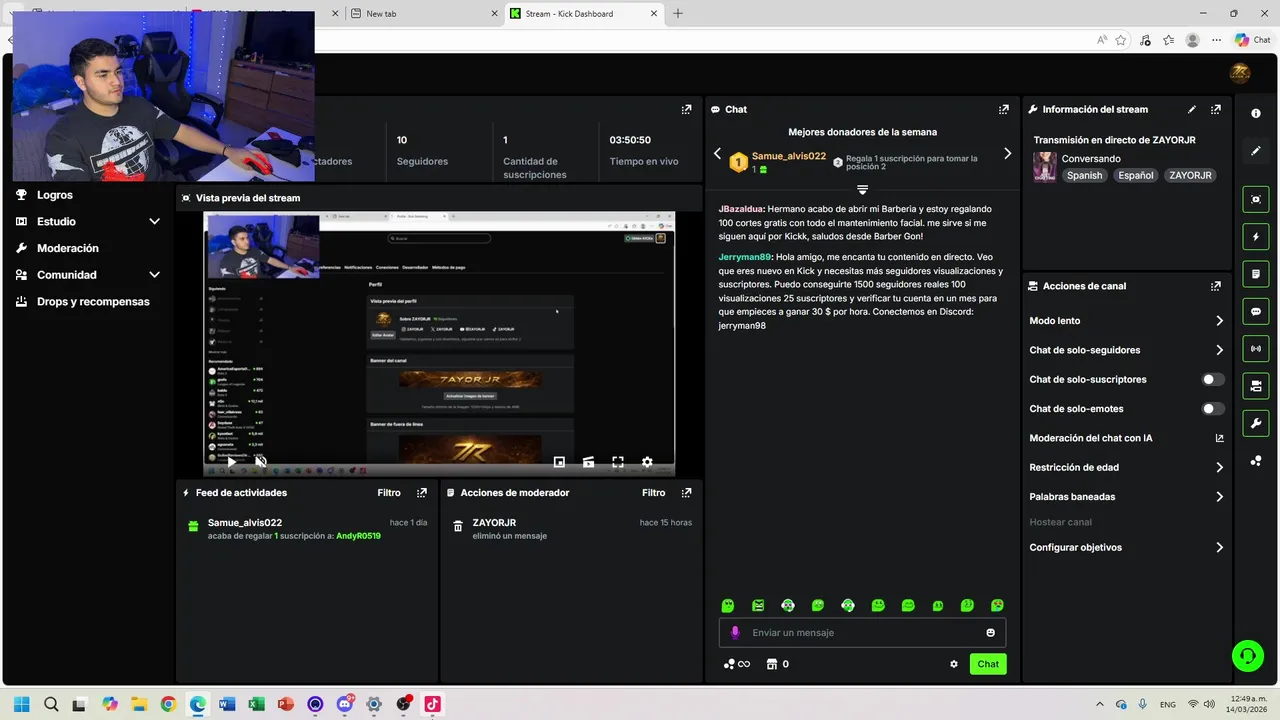
Task: Open a new browser tab with plus
Action: click(x=678, y=14)
